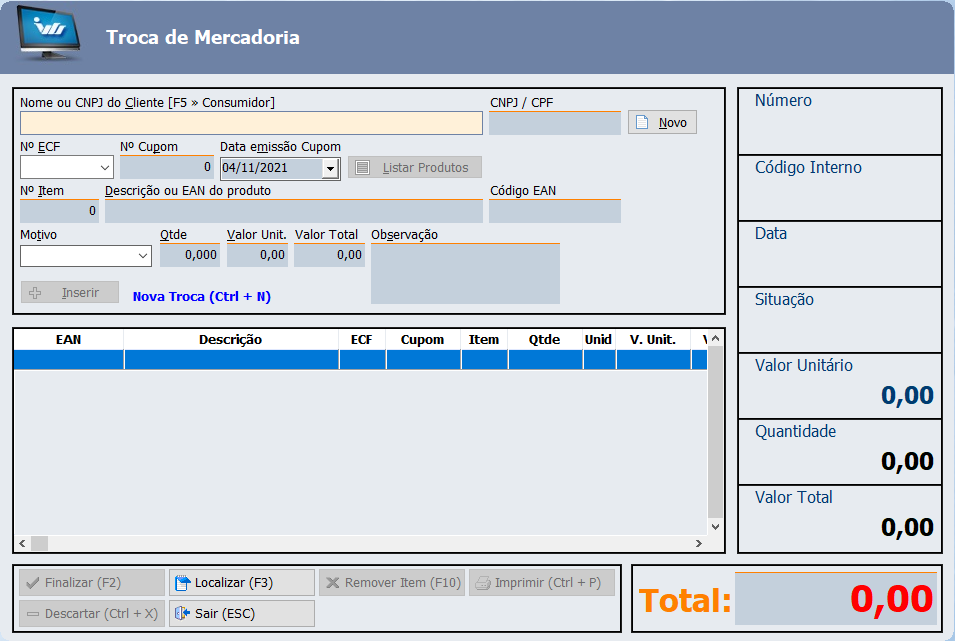955x641 pixels.
Task: Click the application monitor logo icon
Action: pos(50,37)
